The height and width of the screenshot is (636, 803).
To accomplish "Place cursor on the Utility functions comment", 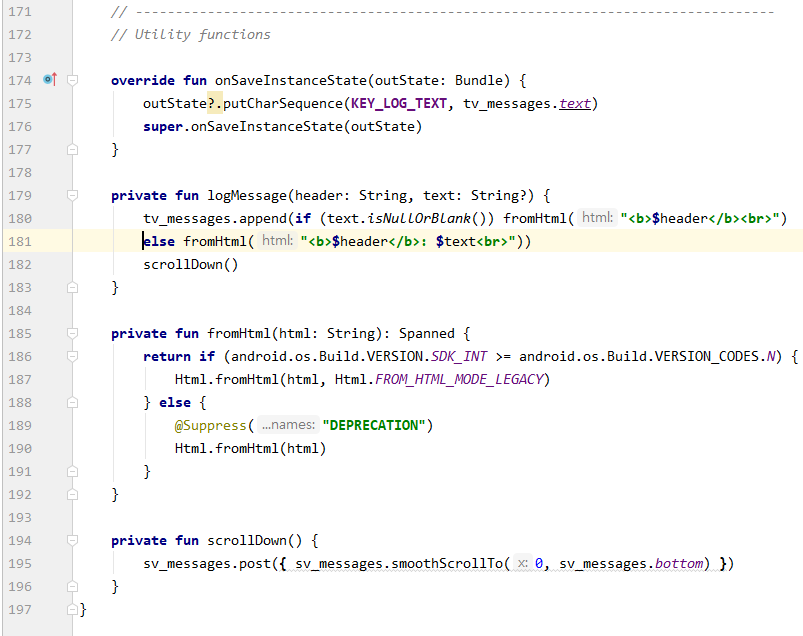I will (190, 34).
